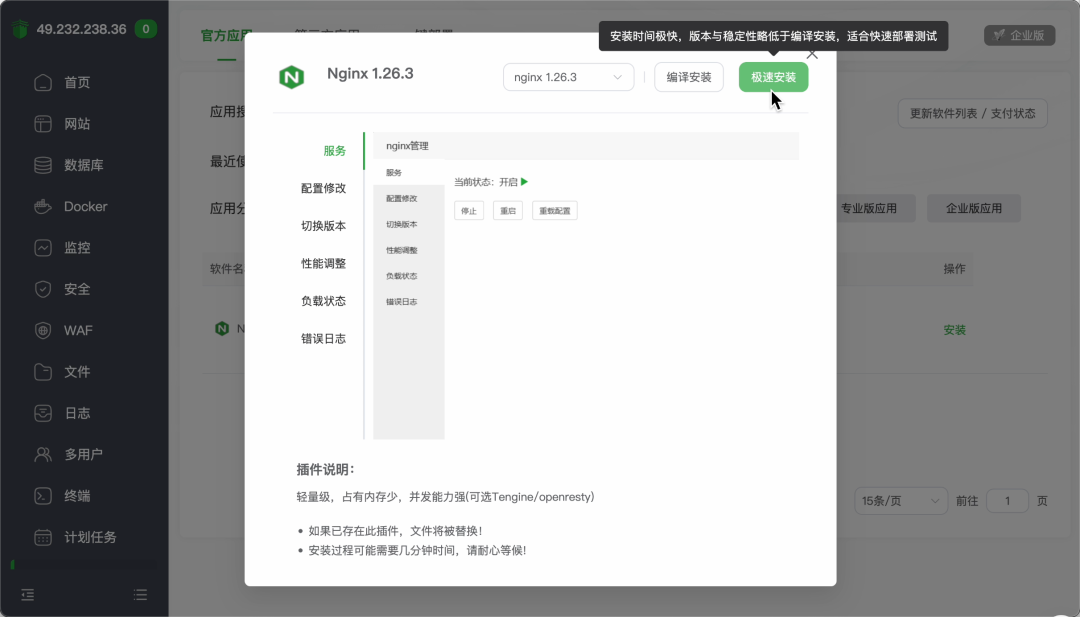This screenshot has height=617, width=1080.
Task: Stop Nginx with the 停止 button
Action: pos(469,210)
